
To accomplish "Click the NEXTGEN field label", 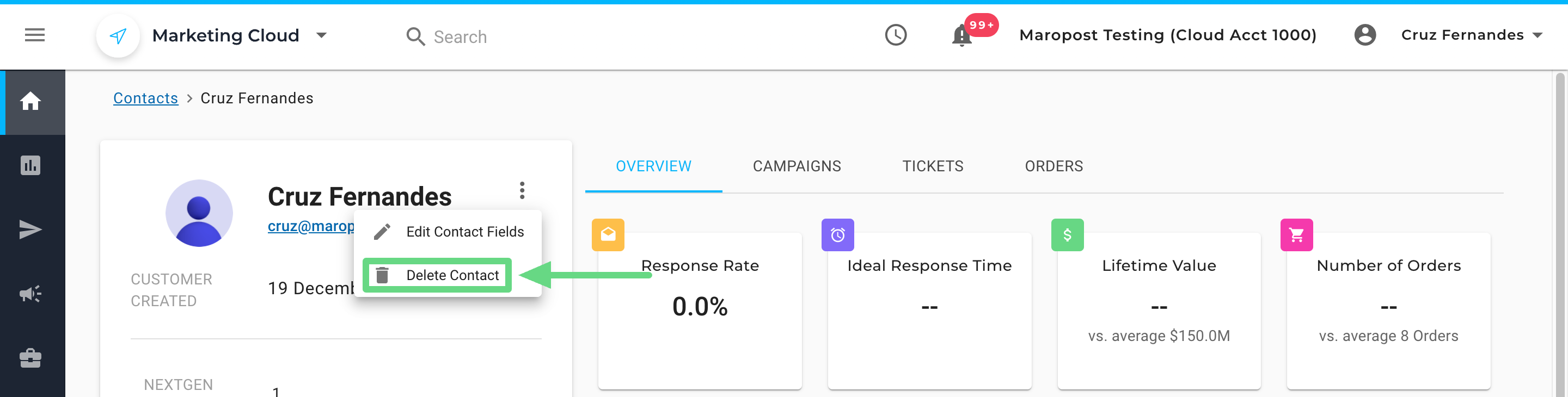I will (179, 385).
